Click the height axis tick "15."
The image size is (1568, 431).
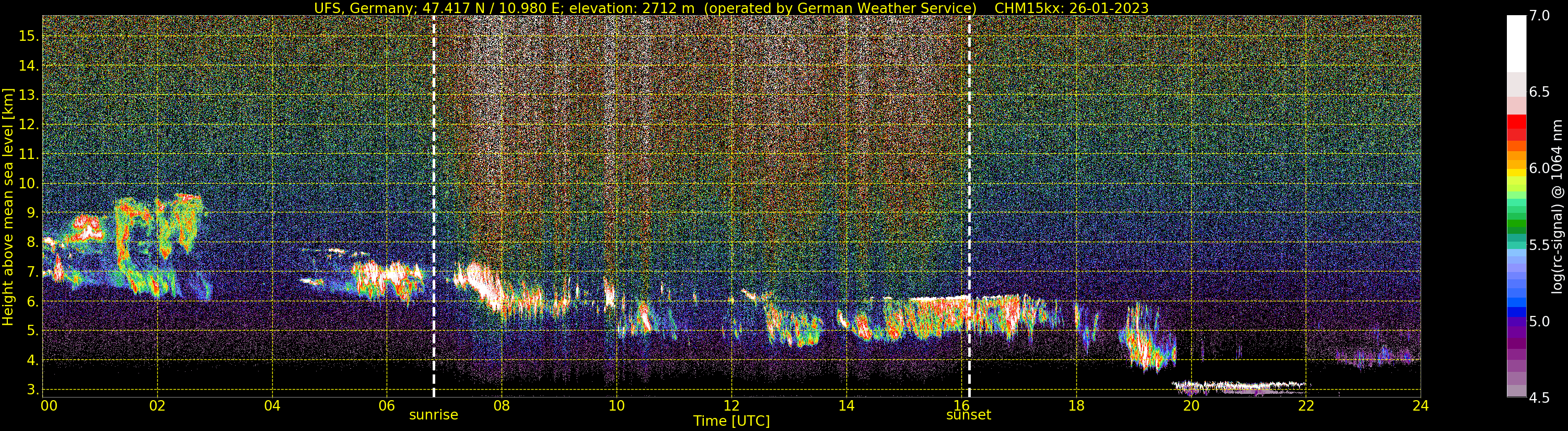click(x=28, y=36)
